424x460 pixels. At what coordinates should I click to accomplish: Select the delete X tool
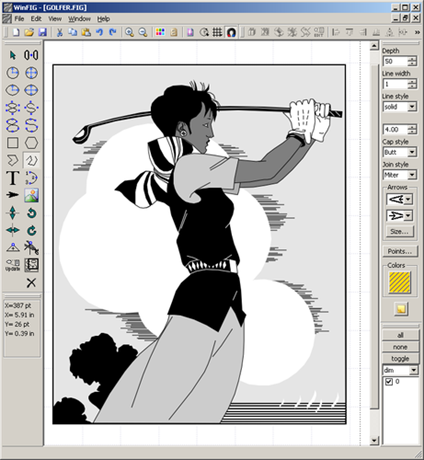[x=31, y=283]
